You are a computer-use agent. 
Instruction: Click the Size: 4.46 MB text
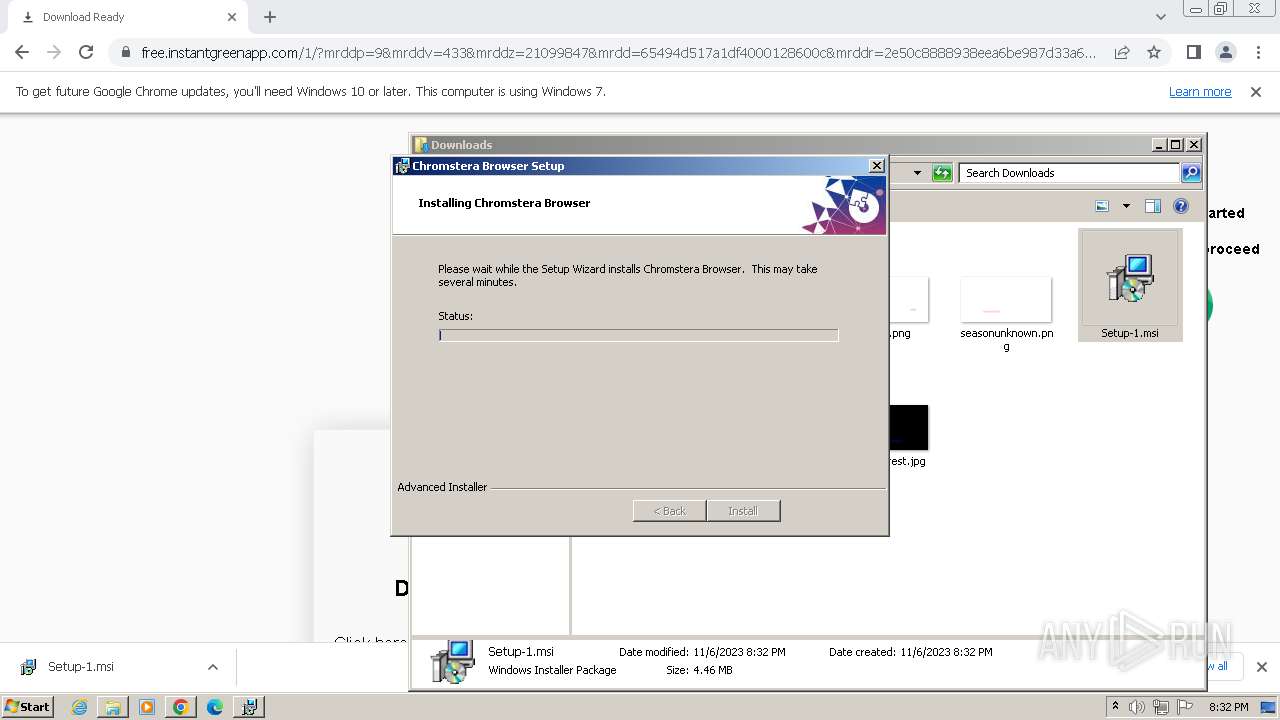(x=699, y=670)
